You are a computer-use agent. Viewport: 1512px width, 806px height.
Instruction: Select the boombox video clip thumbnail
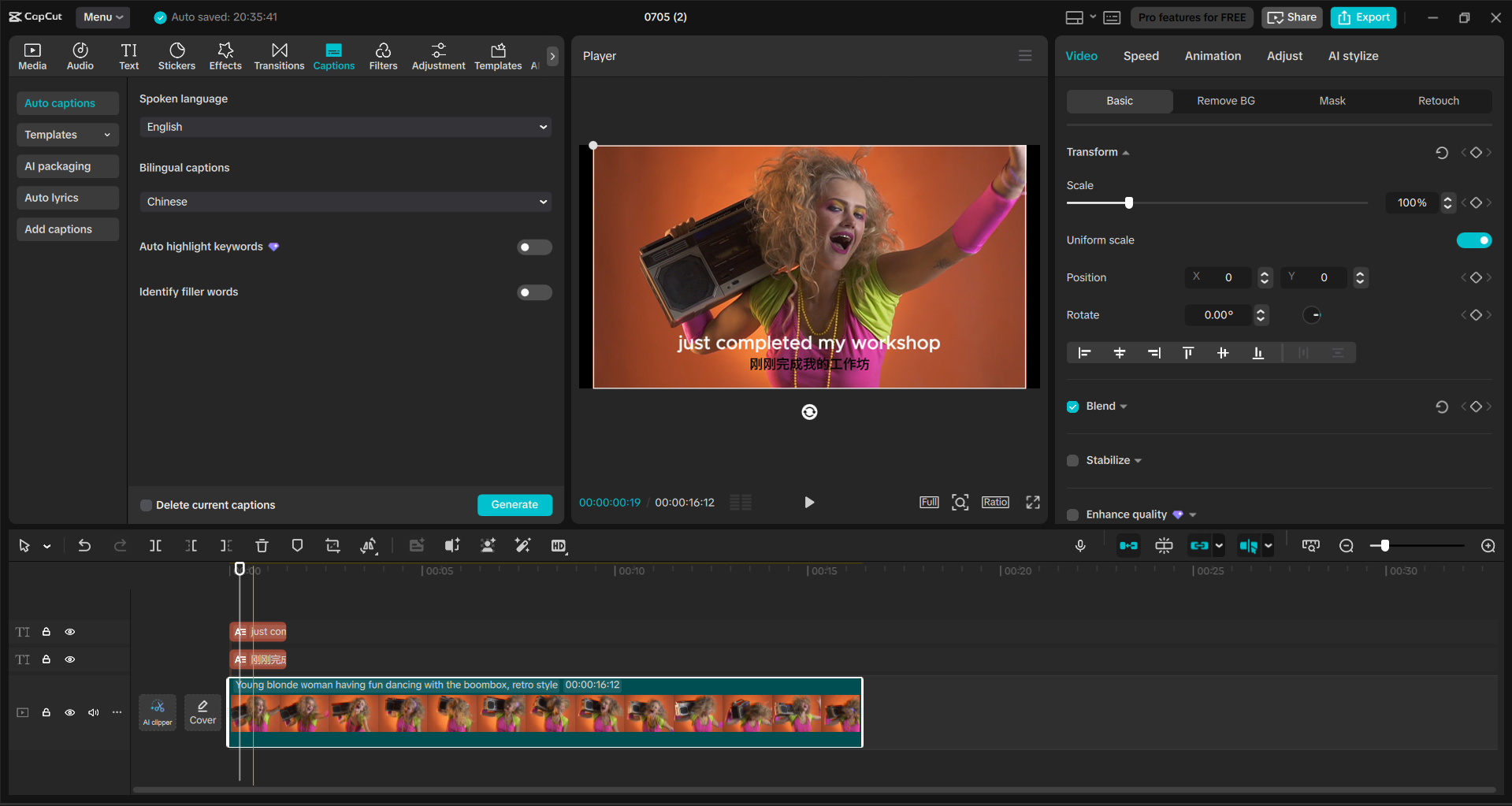(x=545, y=712)
